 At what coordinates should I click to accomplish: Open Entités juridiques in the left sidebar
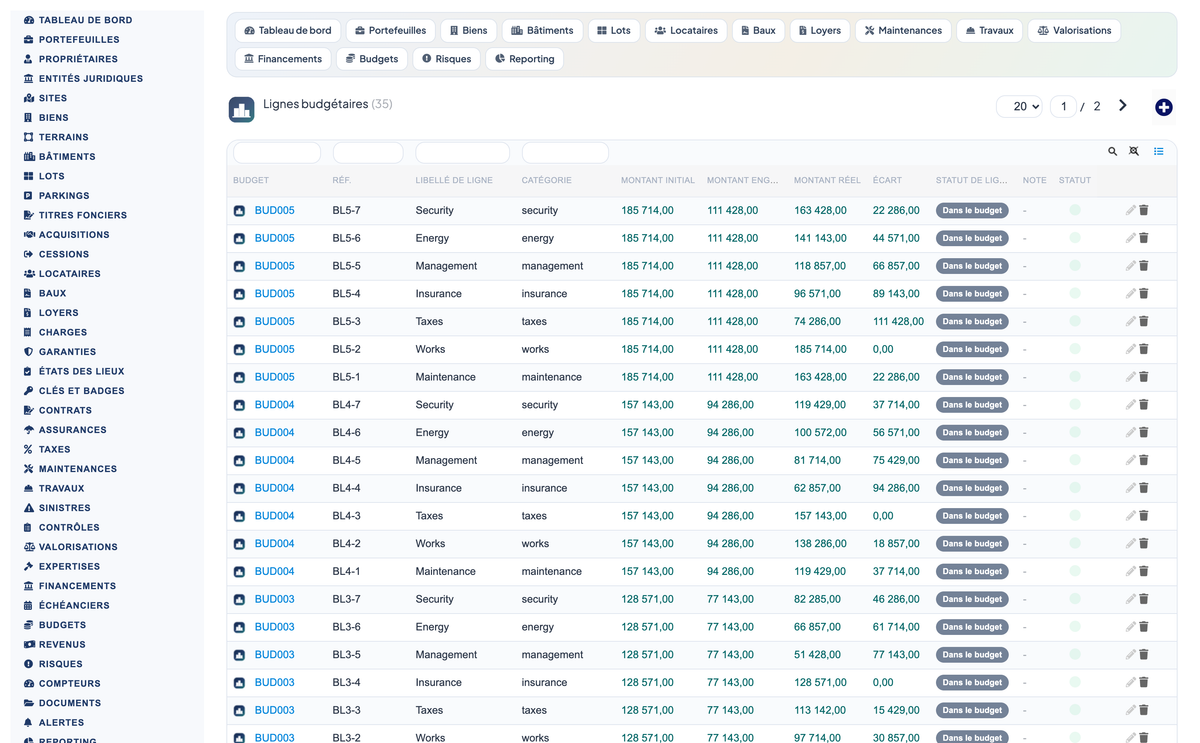click(91, 79)
